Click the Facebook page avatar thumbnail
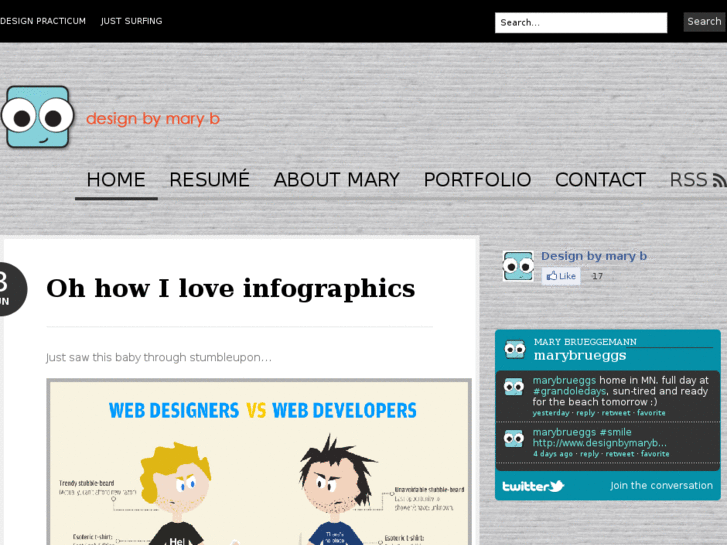The image size is (727, 545). [518, 266]
